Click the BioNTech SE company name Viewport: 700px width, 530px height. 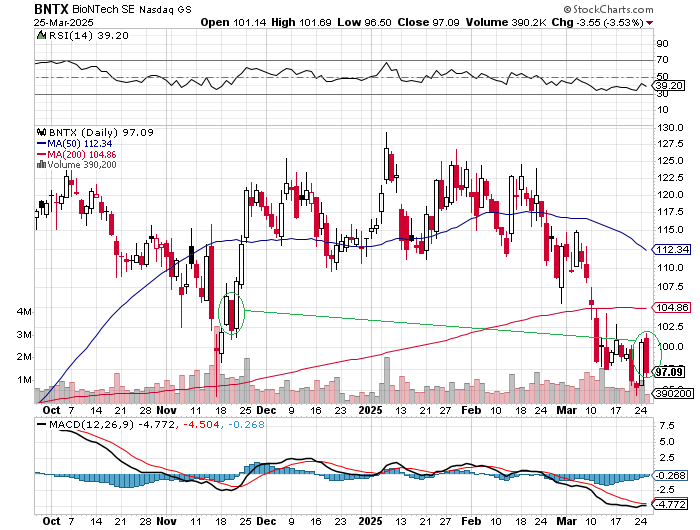pos(103,9)
